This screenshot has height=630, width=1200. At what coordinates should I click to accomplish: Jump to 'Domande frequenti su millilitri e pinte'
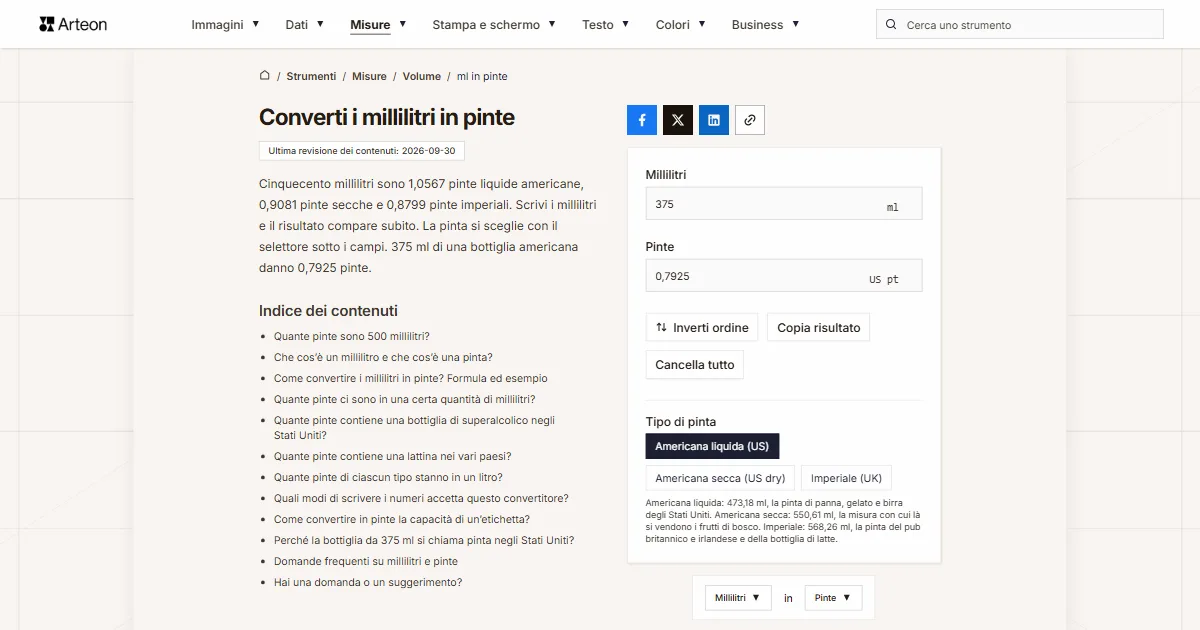(366, 561)
